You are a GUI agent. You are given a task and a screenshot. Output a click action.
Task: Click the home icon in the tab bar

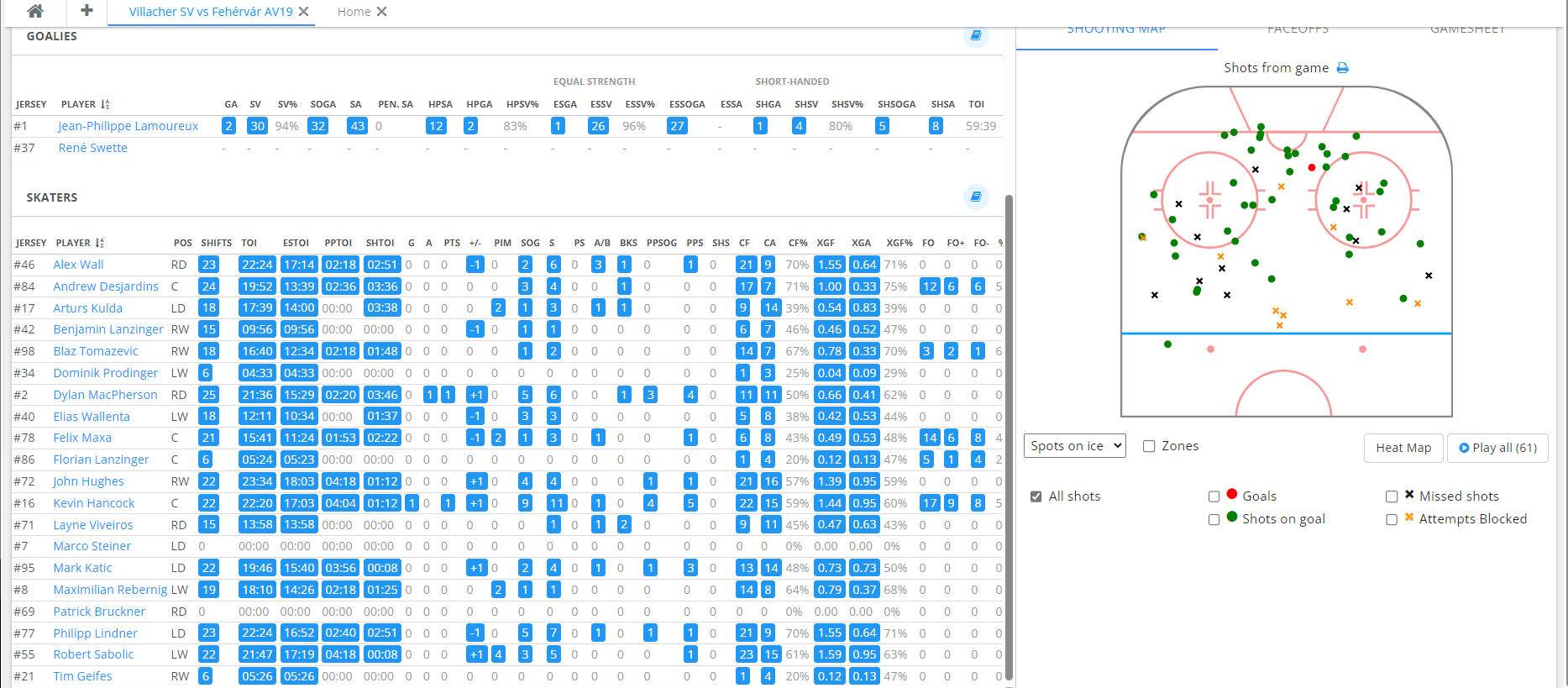34,12
